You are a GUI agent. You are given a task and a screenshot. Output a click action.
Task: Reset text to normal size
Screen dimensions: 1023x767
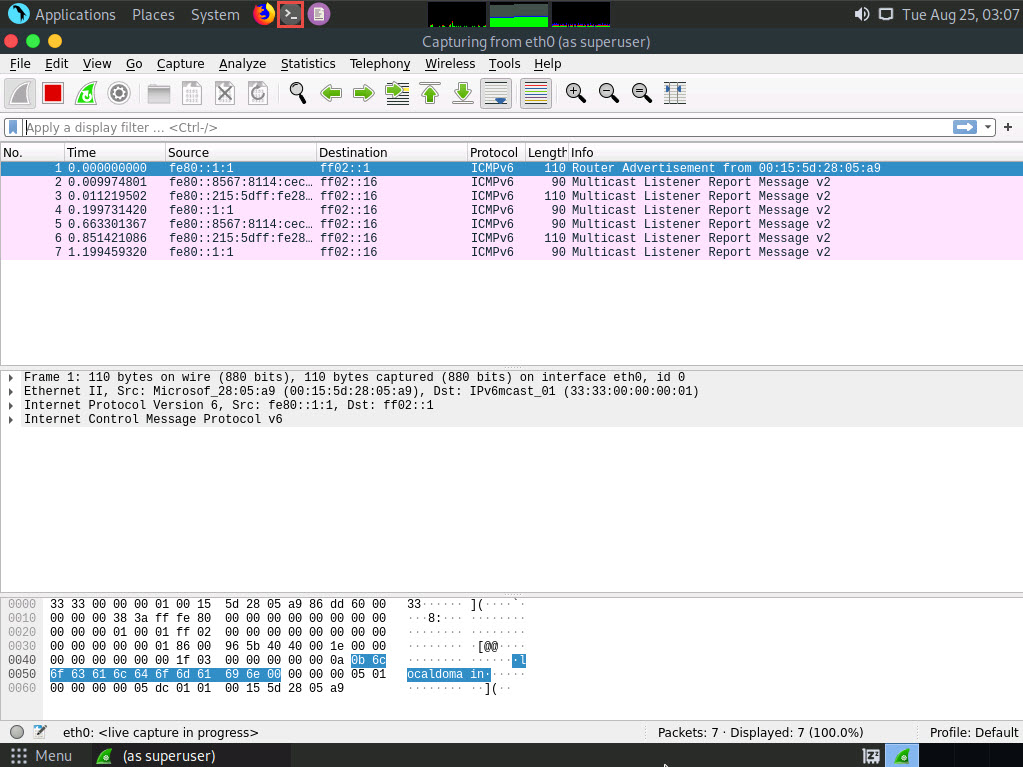(642, 93)
